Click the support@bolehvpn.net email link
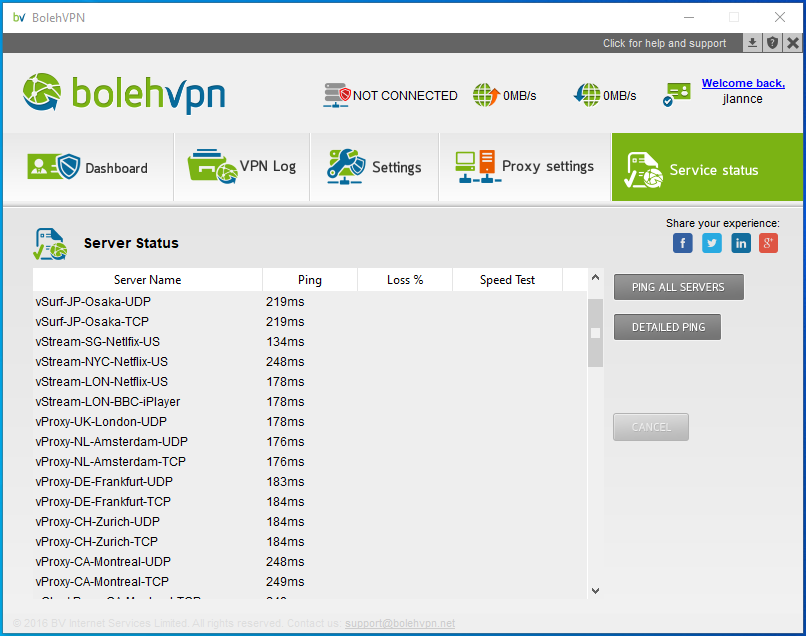806x636 pixels. click(400, 623)
